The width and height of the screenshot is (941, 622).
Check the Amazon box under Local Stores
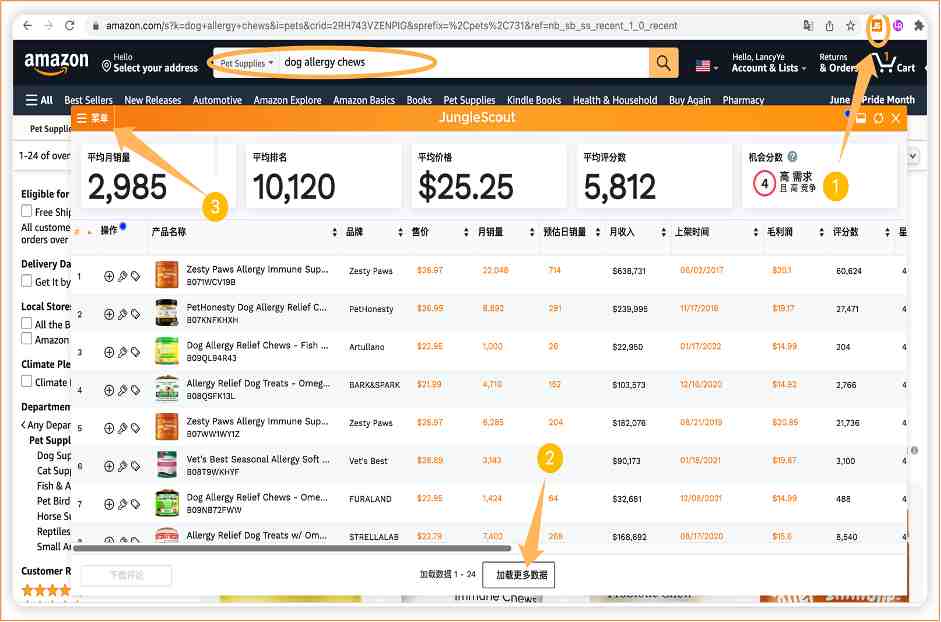(26, 339)
